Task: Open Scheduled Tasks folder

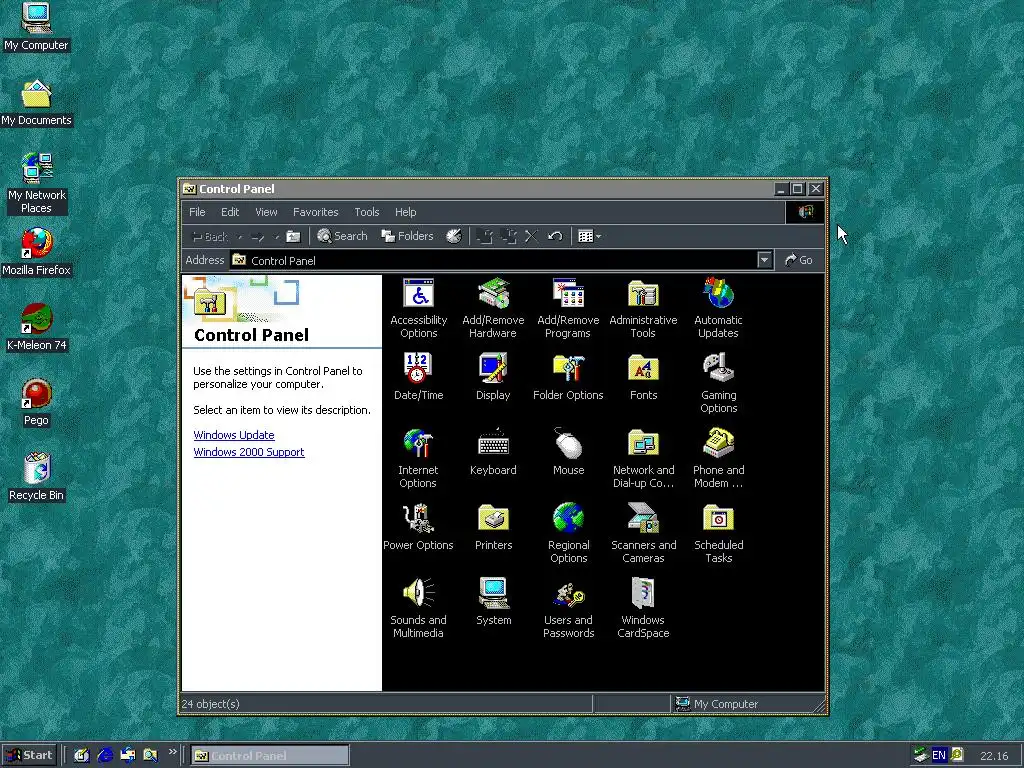Action: coord(718,534)
